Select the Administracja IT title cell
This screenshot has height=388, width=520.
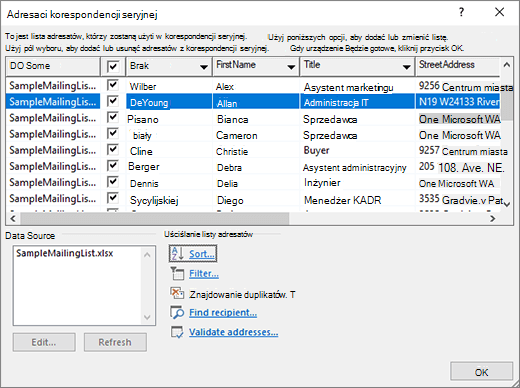[x=357, y=102]
